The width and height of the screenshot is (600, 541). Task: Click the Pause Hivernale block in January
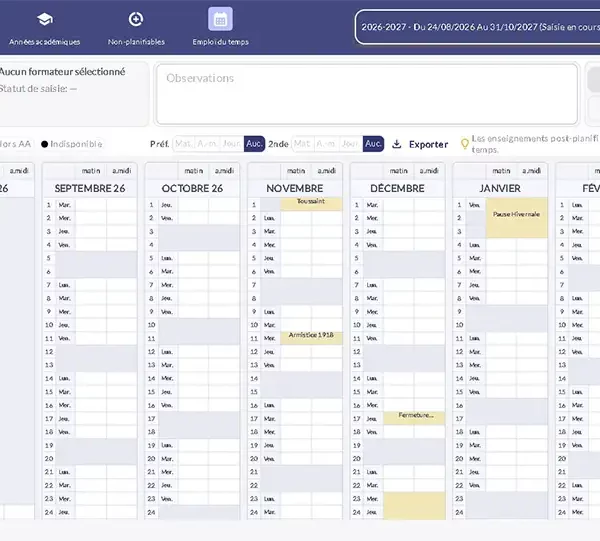point(517,218)
